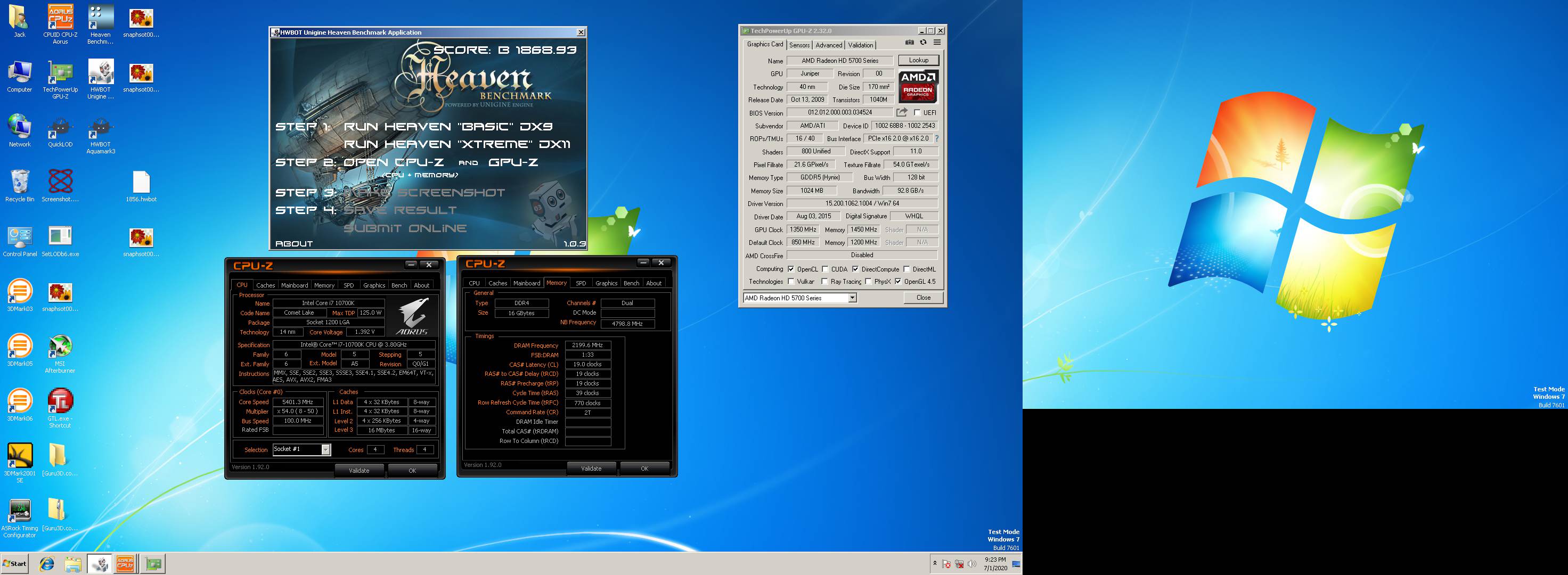Image resolution: width=1568 pixels, height=575 pixels.
Task: Launch 3DMark05 desktop shortcut
Action: (20, 350)
